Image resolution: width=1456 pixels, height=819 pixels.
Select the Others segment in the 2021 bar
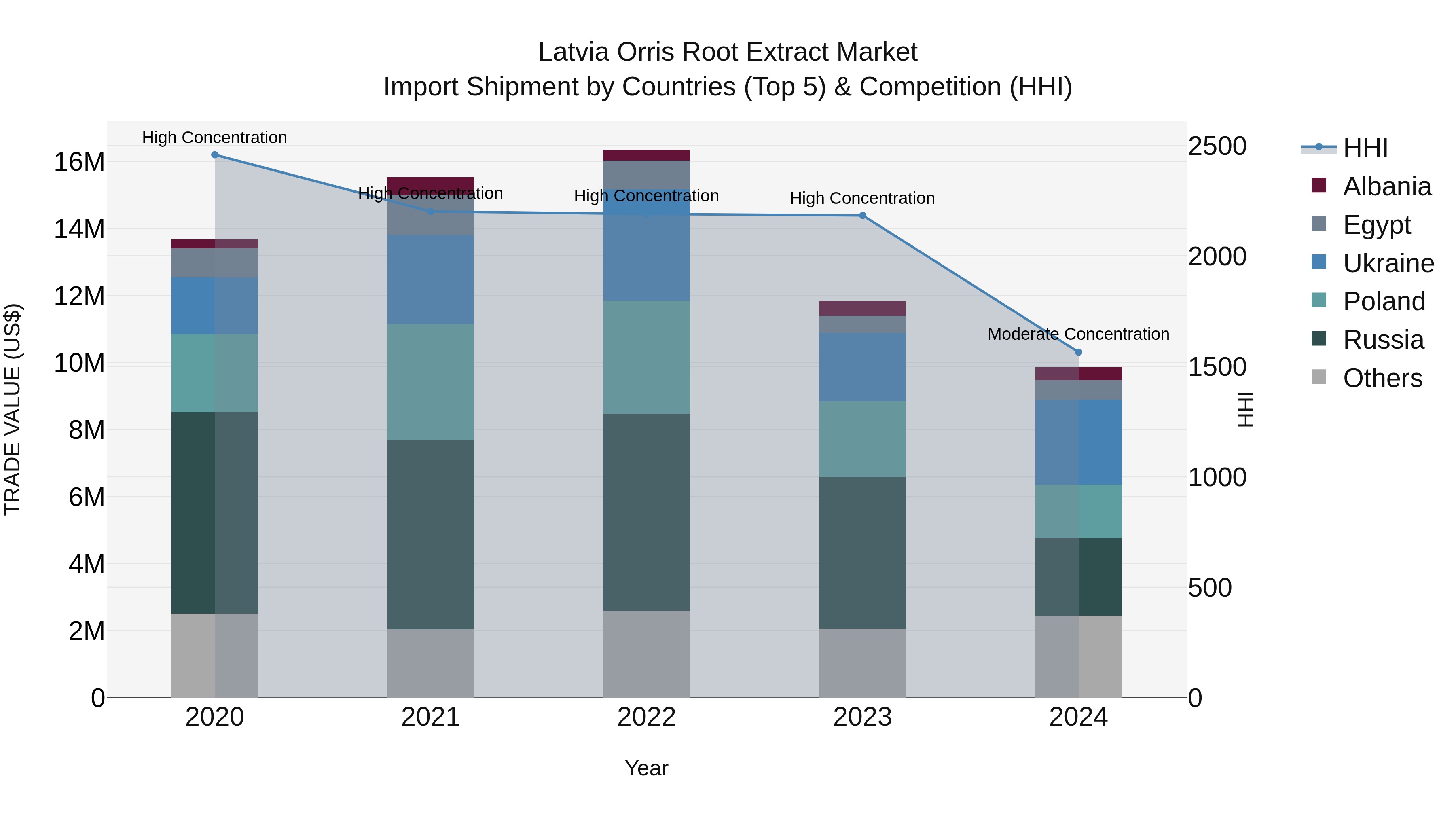pos(431,664)
